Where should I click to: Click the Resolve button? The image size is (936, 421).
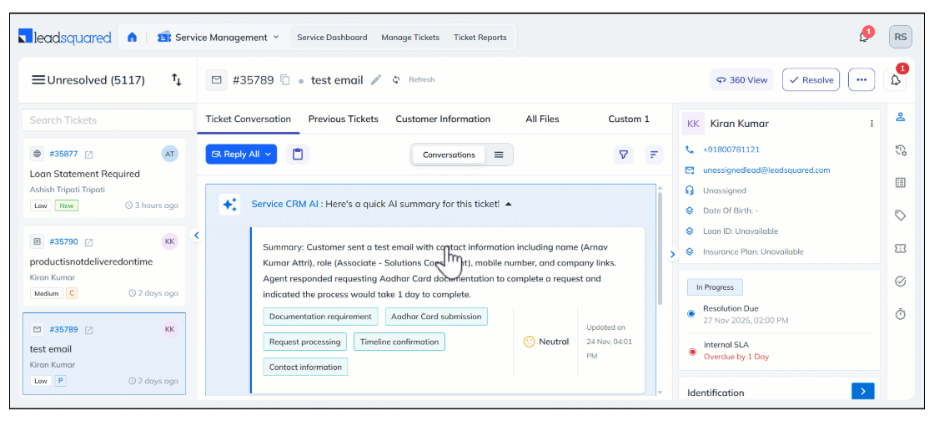(x=810, y=80)
